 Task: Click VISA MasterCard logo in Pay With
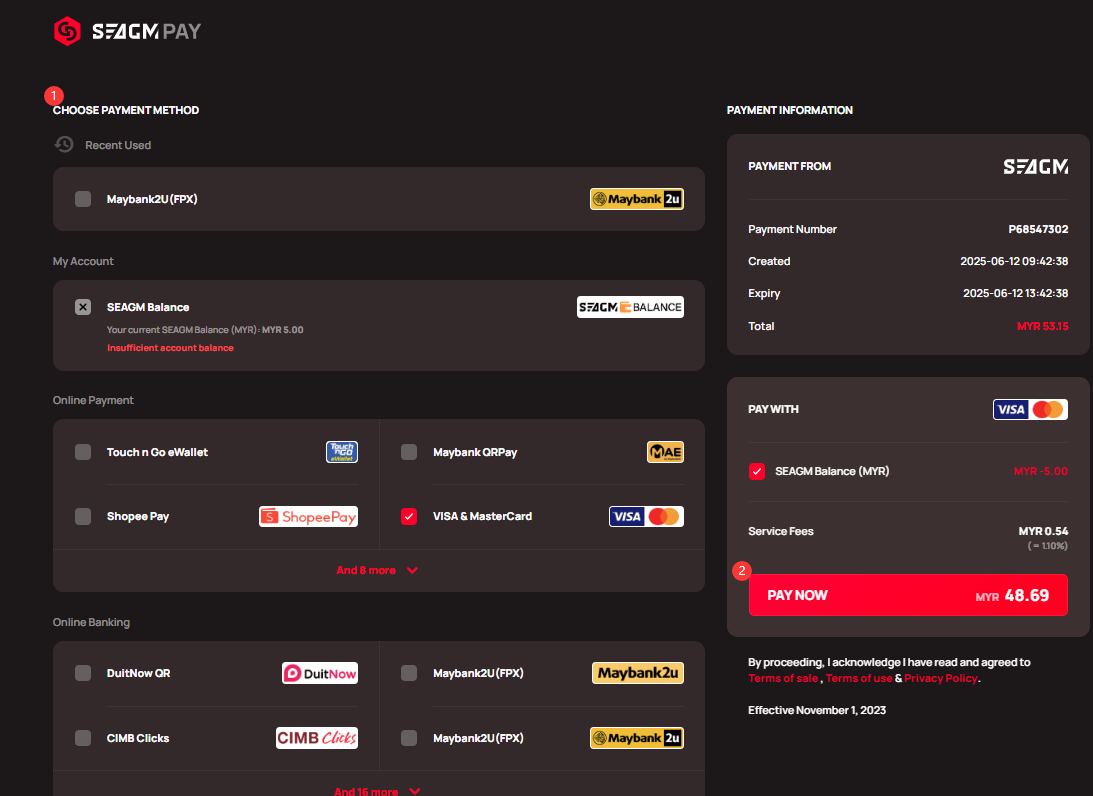click(1030, 409)
